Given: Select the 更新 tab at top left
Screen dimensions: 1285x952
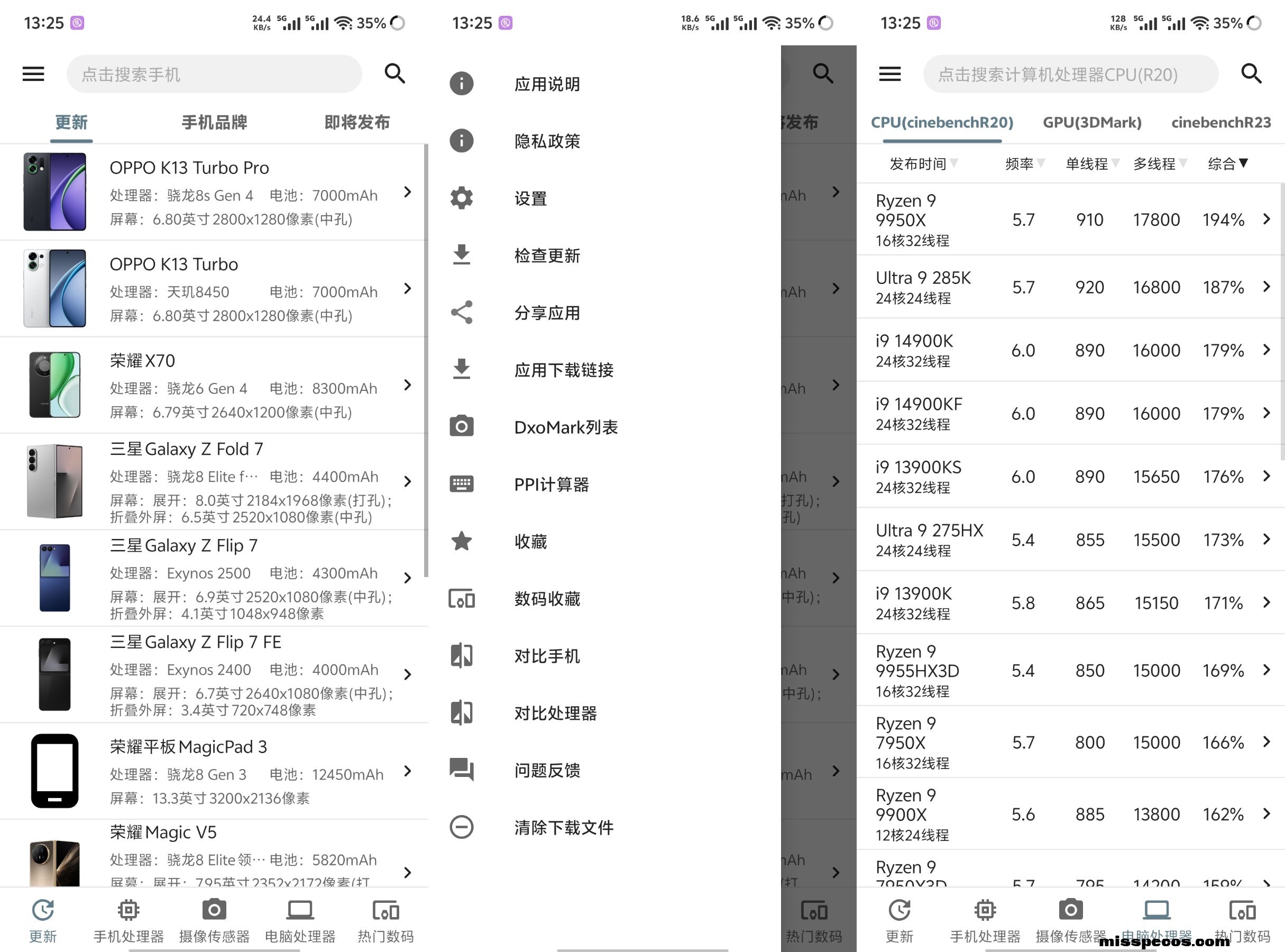Looking at the screenshot, I should click(71, 122).
